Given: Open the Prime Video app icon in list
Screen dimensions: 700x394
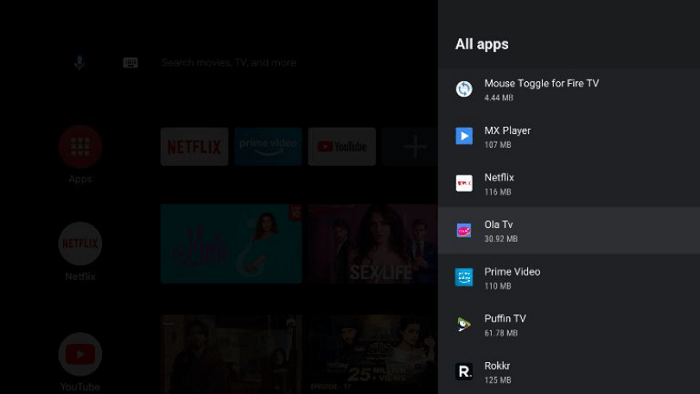Looking at the screenshot, I should coord(464,277).
